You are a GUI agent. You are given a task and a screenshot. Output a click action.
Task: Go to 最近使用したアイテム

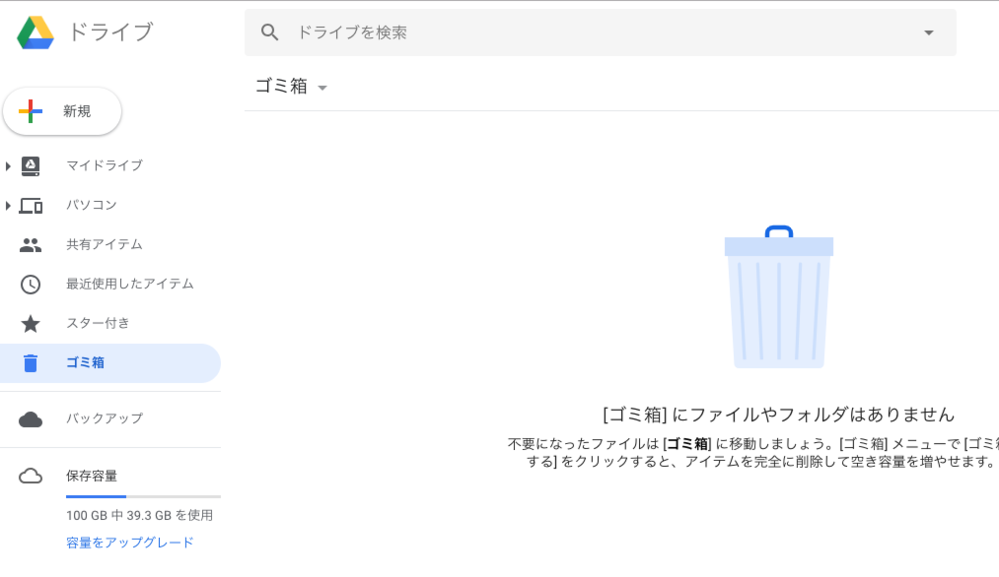(129, 285)
